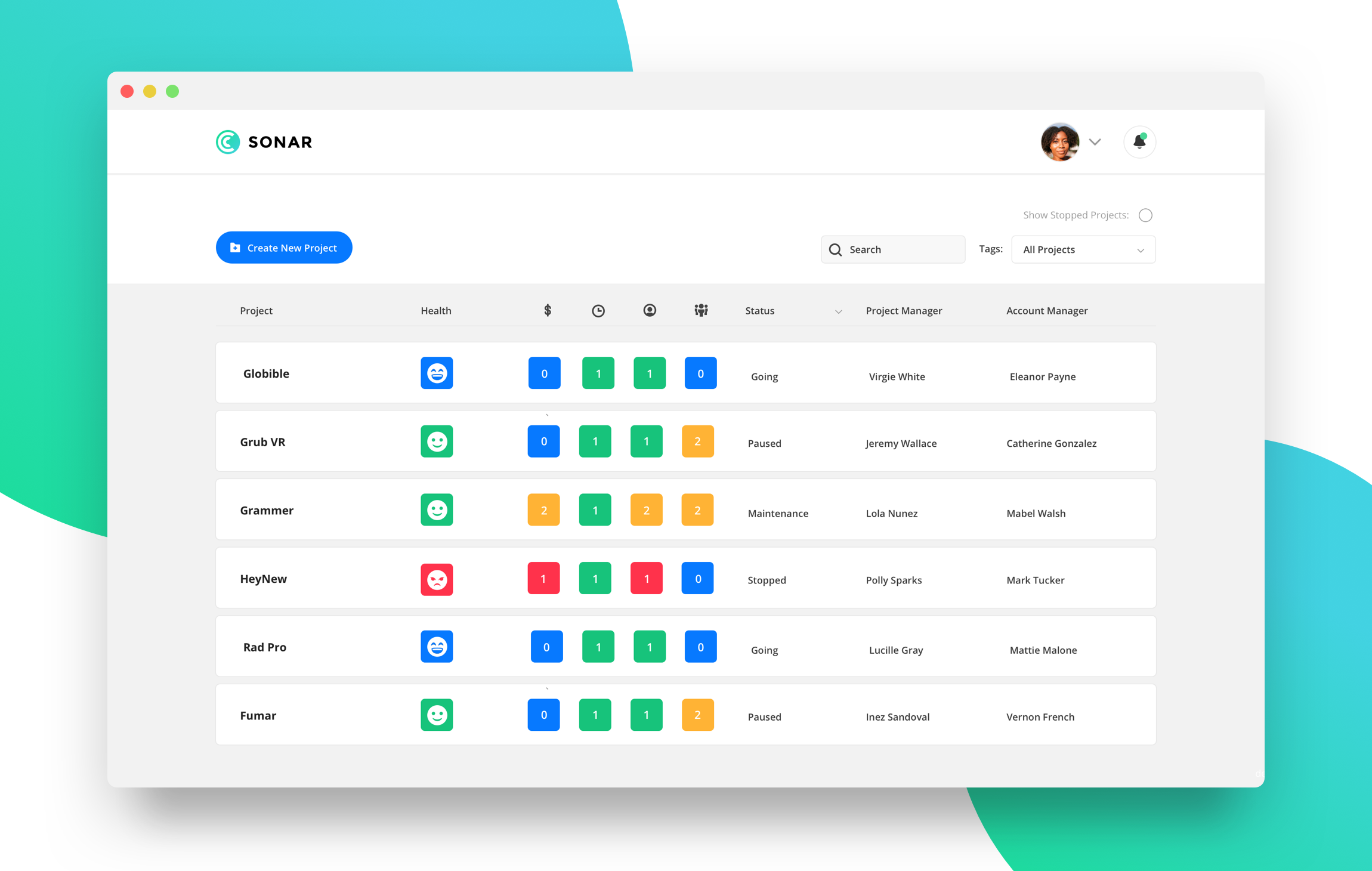Click Grub VR's smiling health indicator
Viewport: 1372px width, 871px height.
[437, 441]
